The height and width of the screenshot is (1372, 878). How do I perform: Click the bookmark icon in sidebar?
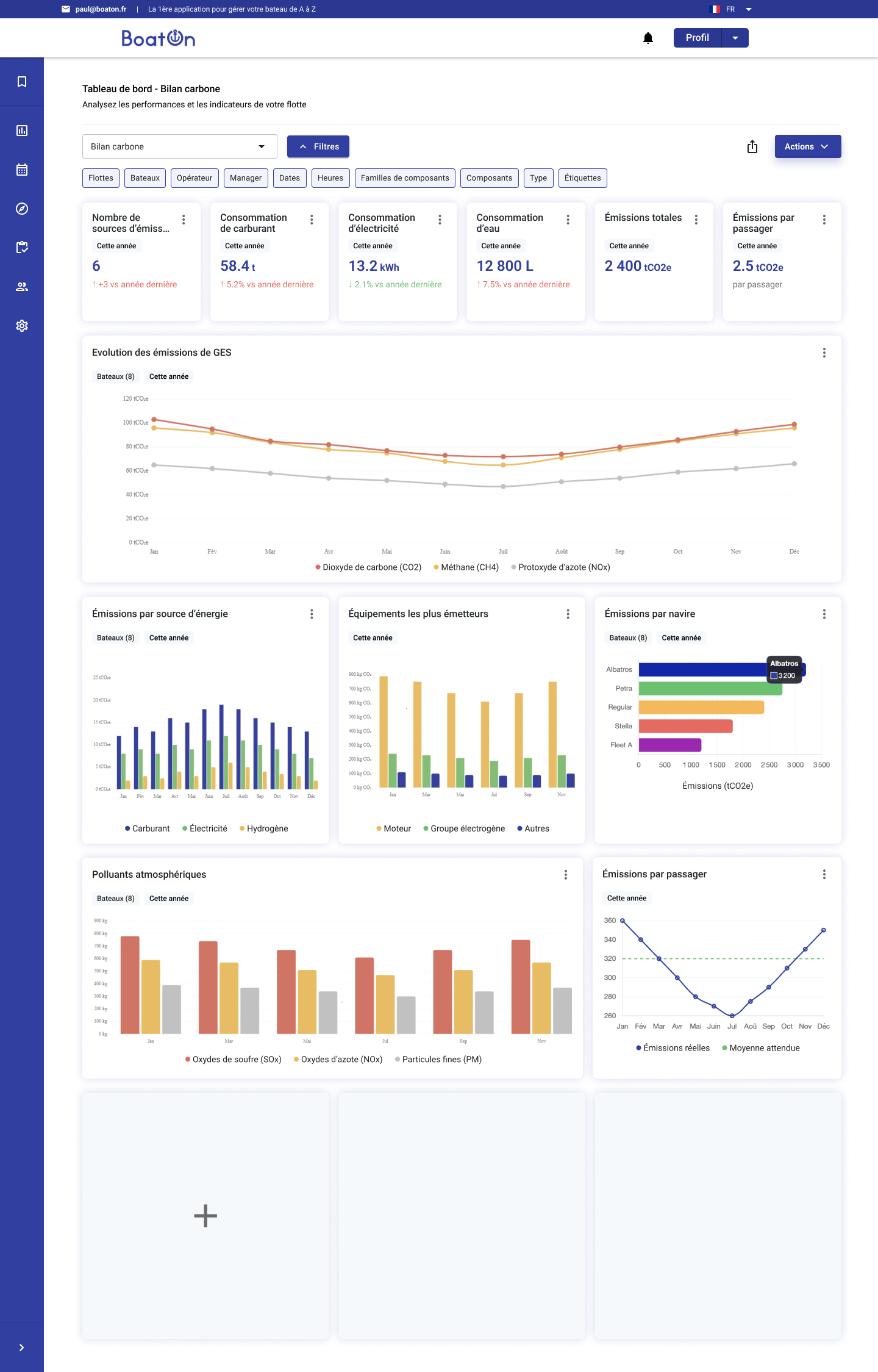click(22, 82)
